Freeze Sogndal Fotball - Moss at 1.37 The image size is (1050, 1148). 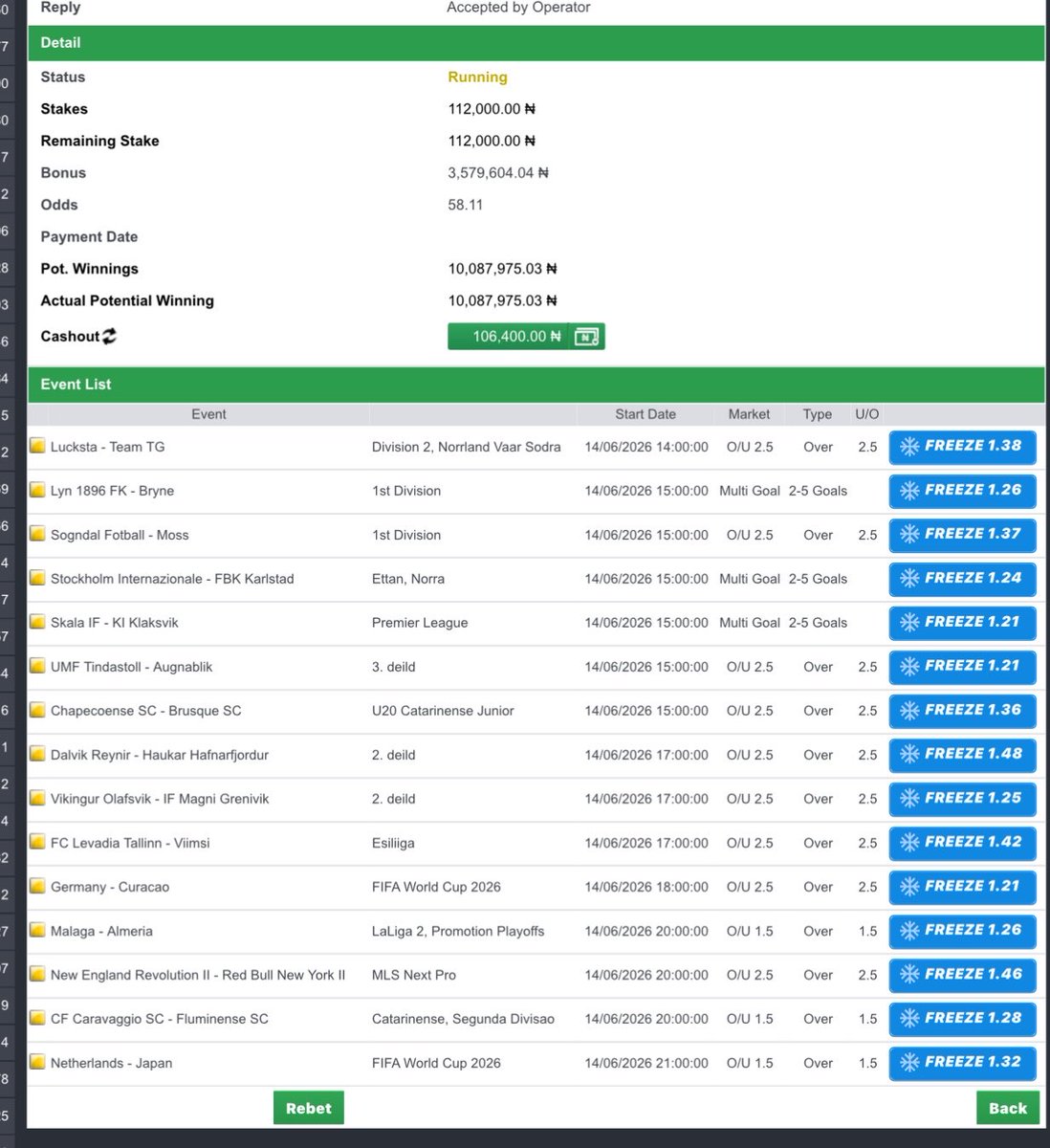coord(962,535)
